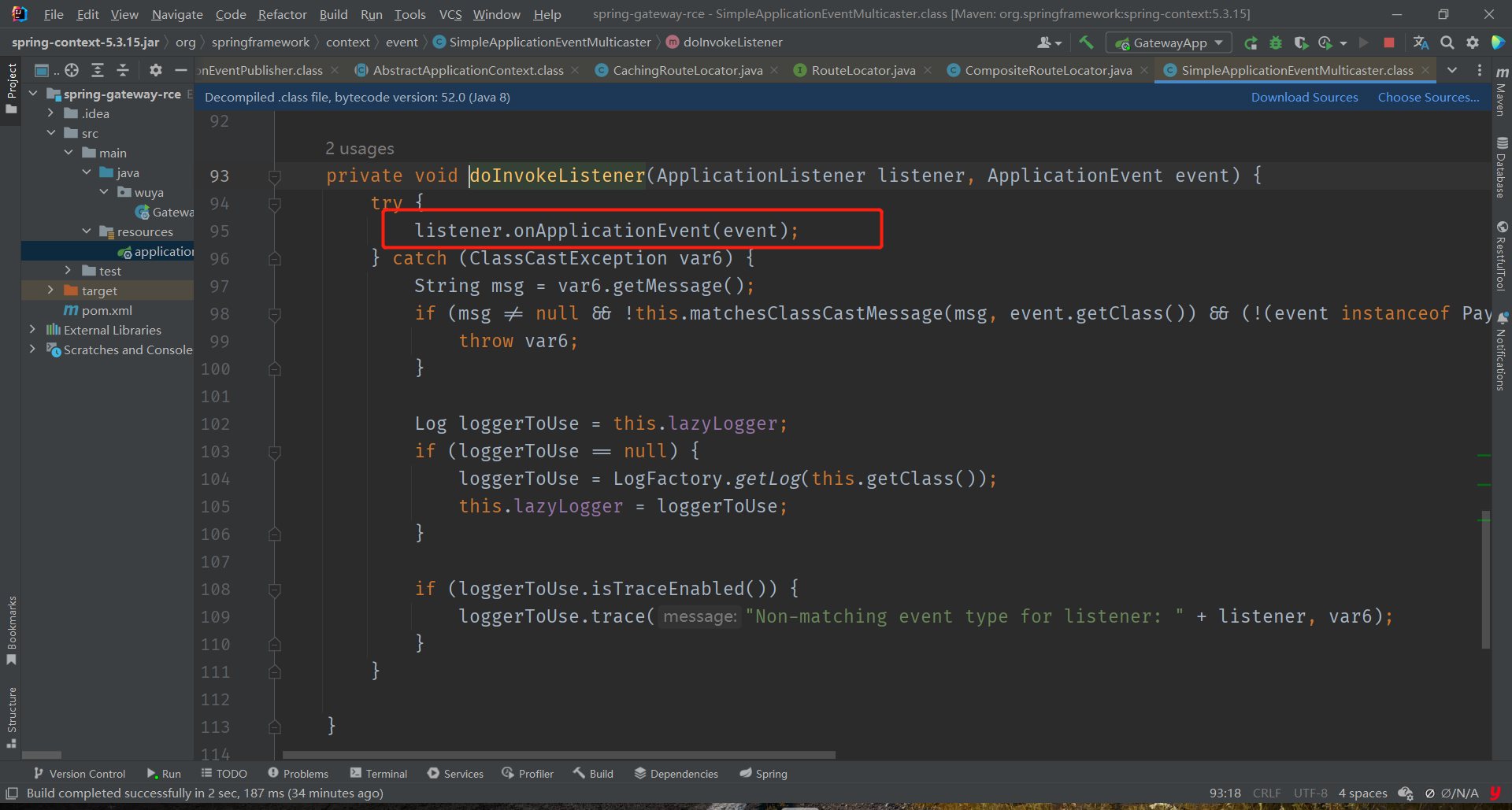Toggle the fold marker on line 96
The height and width of the screenshot is (810, 1512).
point(275,258)
